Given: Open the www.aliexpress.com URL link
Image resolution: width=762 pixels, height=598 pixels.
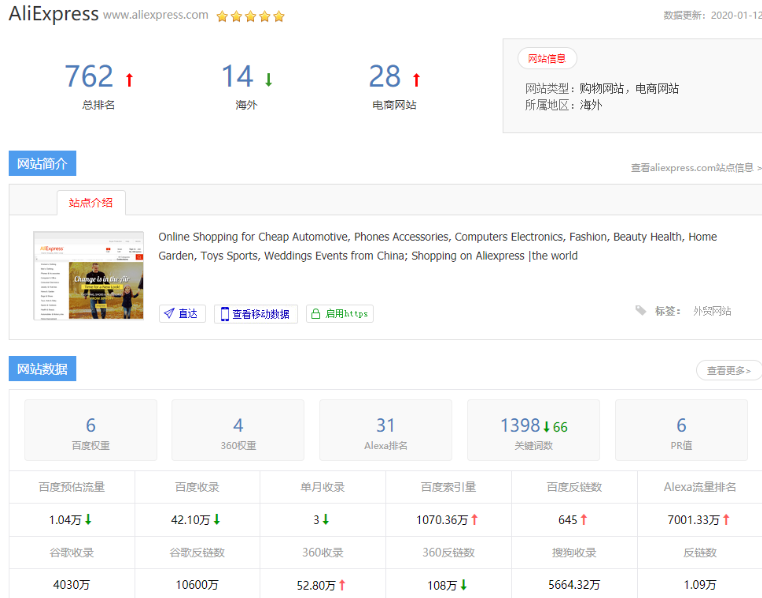Looking at the screenshot, I should pos(156,16).
